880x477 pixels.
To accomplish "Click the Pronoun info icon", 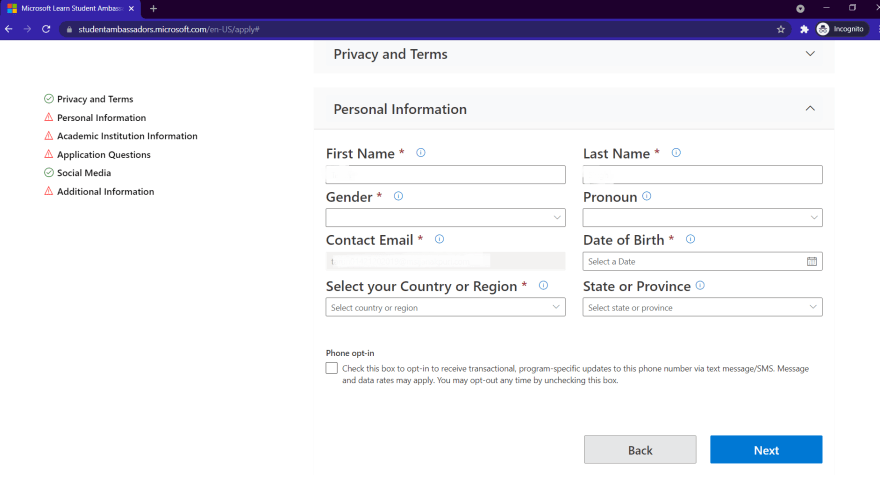I will pos(647,196).
